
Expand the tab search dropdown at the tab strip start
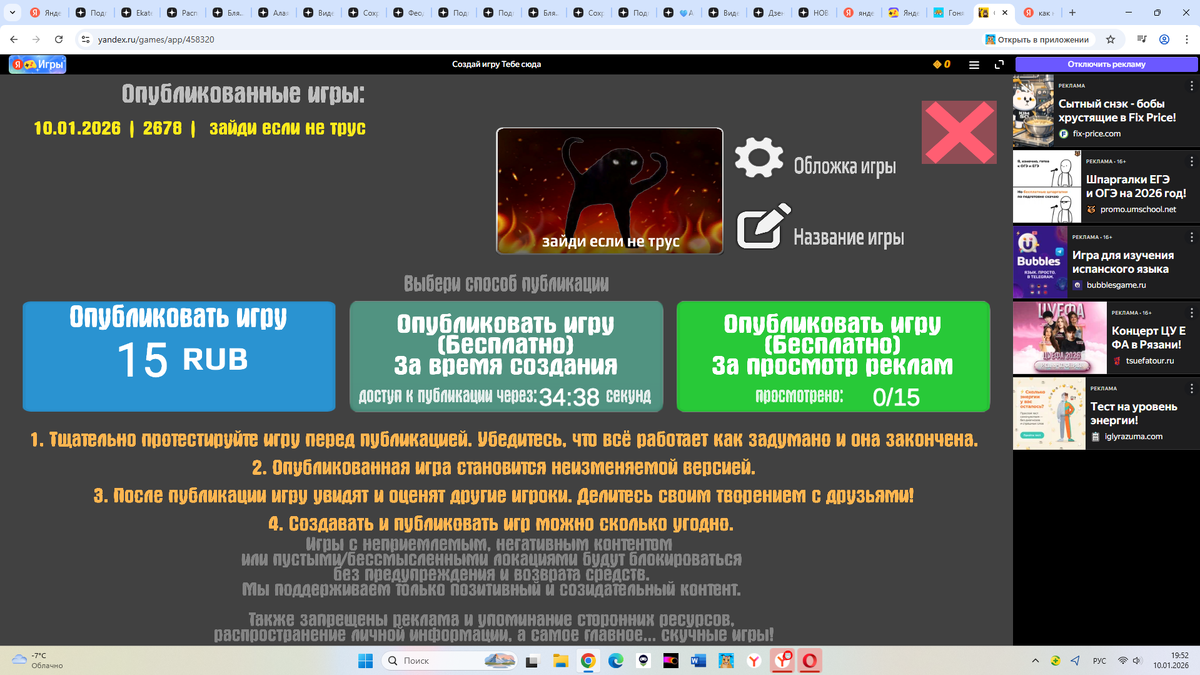[12, 13]
